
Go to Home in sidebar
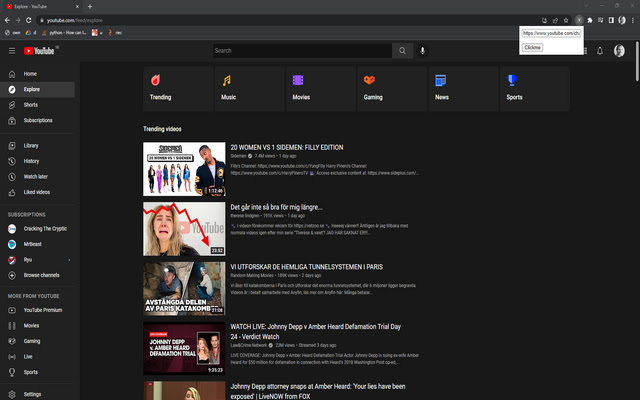pyautogui.click(x=38, y=74)
